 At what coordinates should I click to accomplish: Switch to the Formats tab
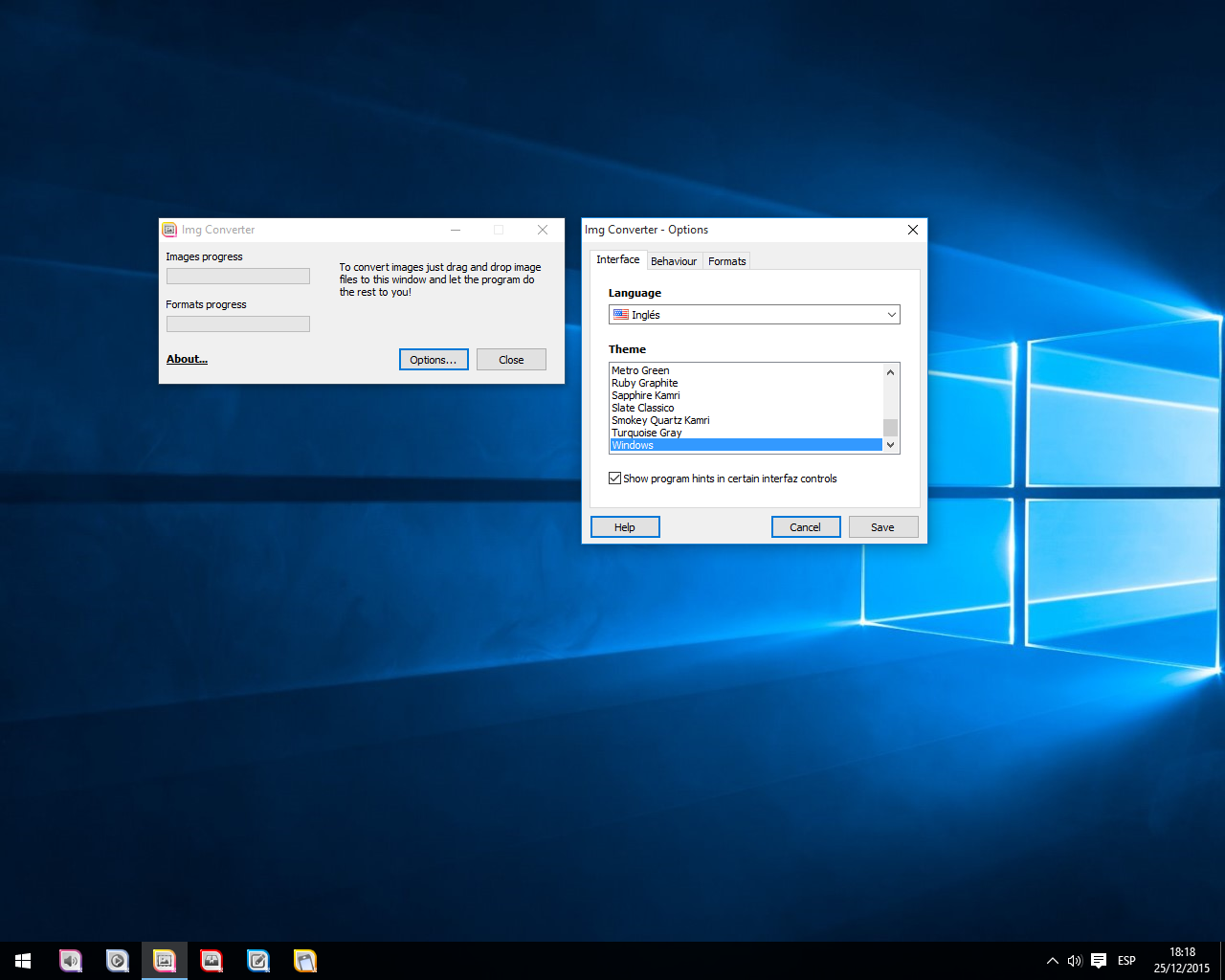[x=726, y=261]
